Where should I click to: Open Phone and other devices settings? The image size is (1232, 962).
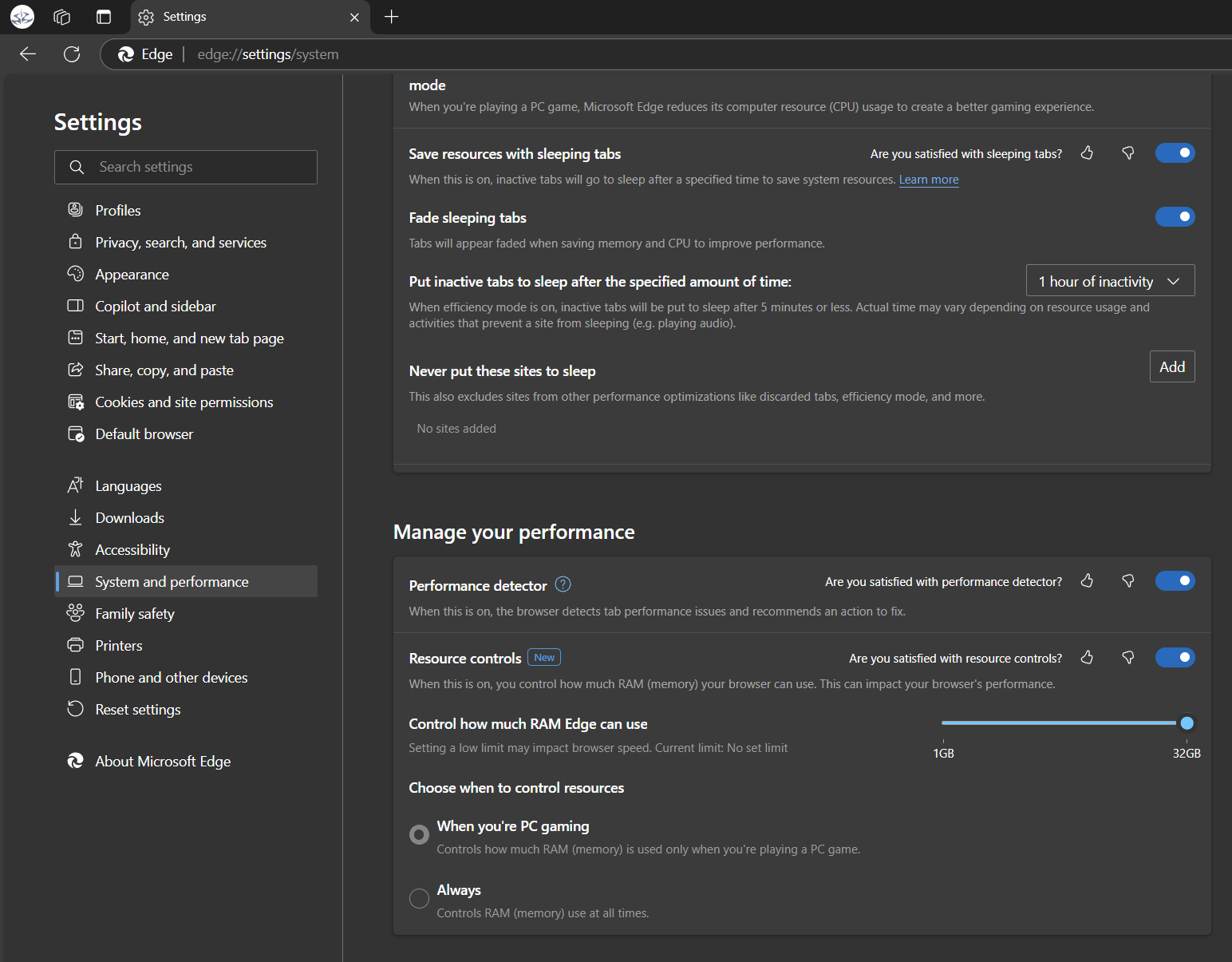(186, 677)
